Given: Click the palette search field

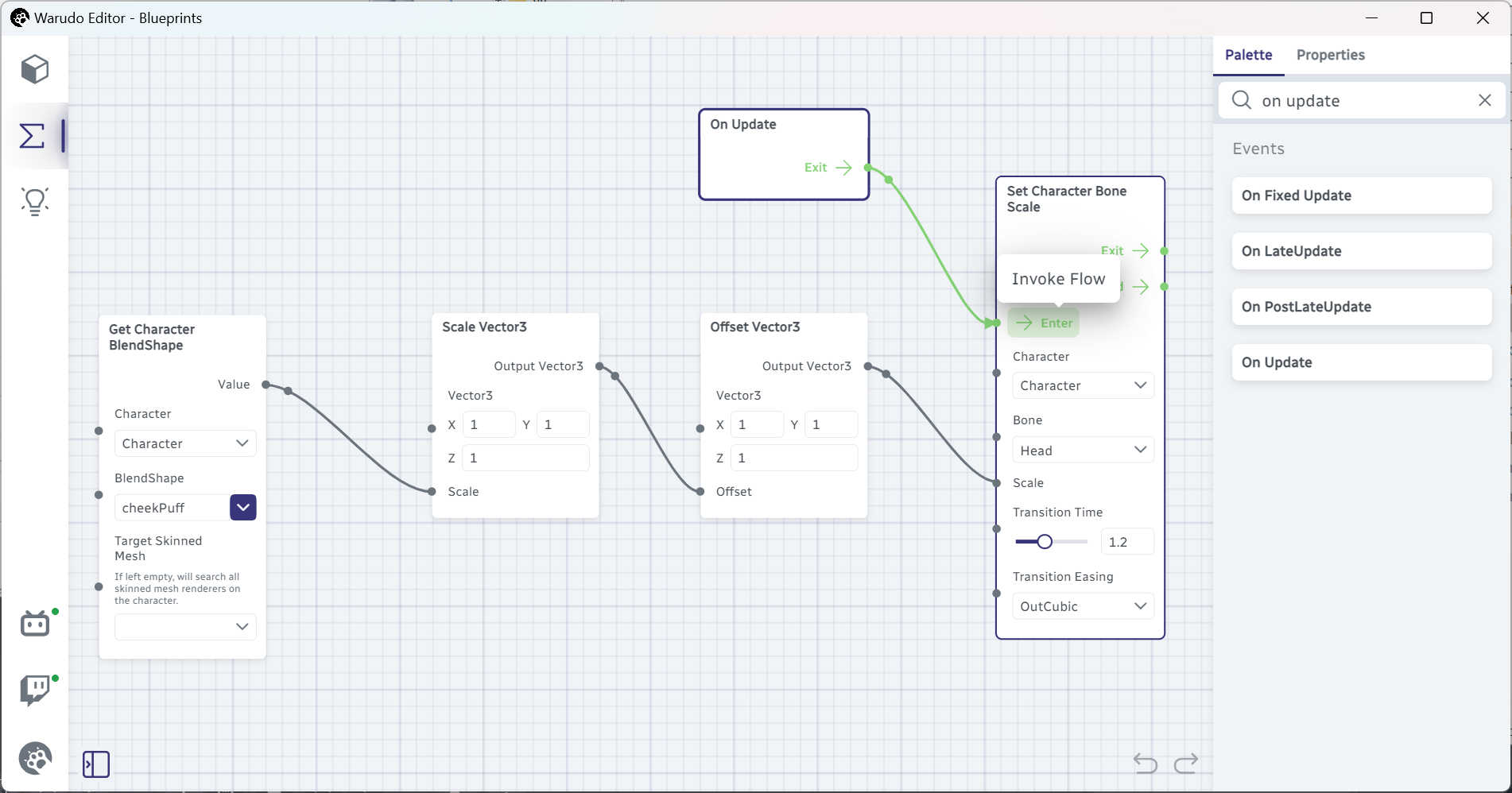Looking at the screenshot, I should point(1362,100).
